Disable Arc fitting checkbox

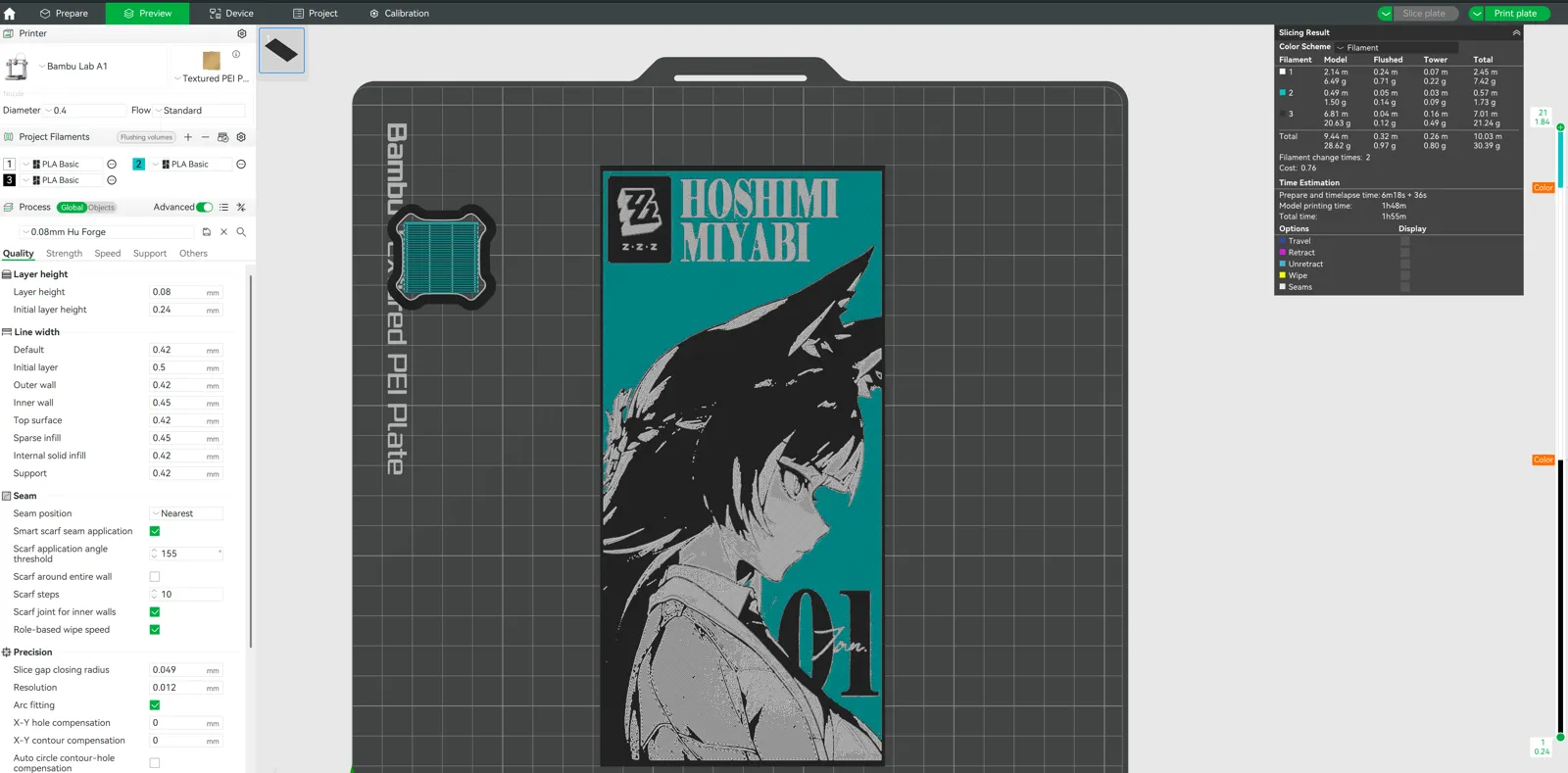point(155,705)
